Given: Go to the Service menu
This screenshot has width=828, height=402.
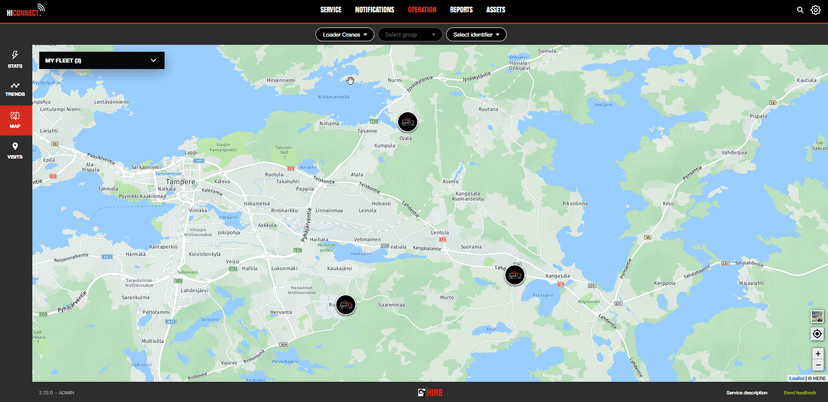Looking at the screenshot, I should point(331,10).
